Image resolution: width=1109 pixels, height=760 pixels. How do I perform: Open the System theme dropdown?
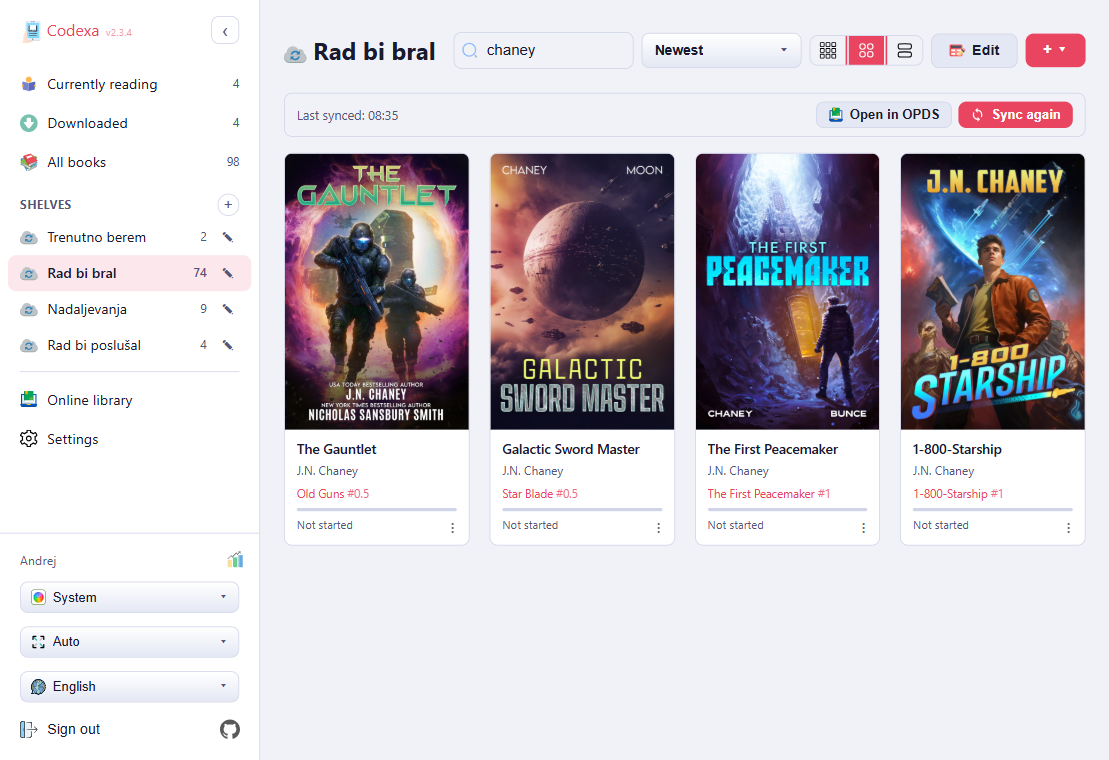129,597
